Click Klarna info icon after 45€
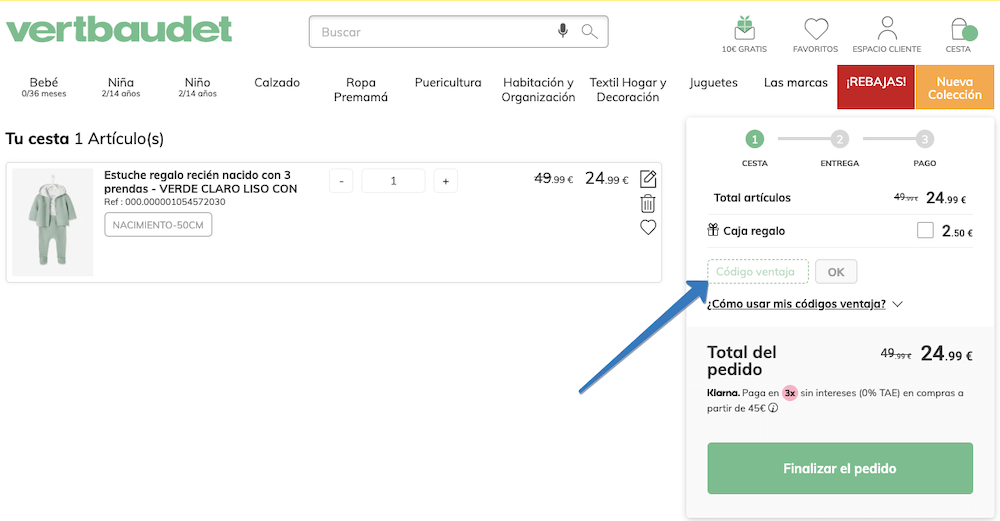The height and width of the screenshot is (521, 1000). 773,408
